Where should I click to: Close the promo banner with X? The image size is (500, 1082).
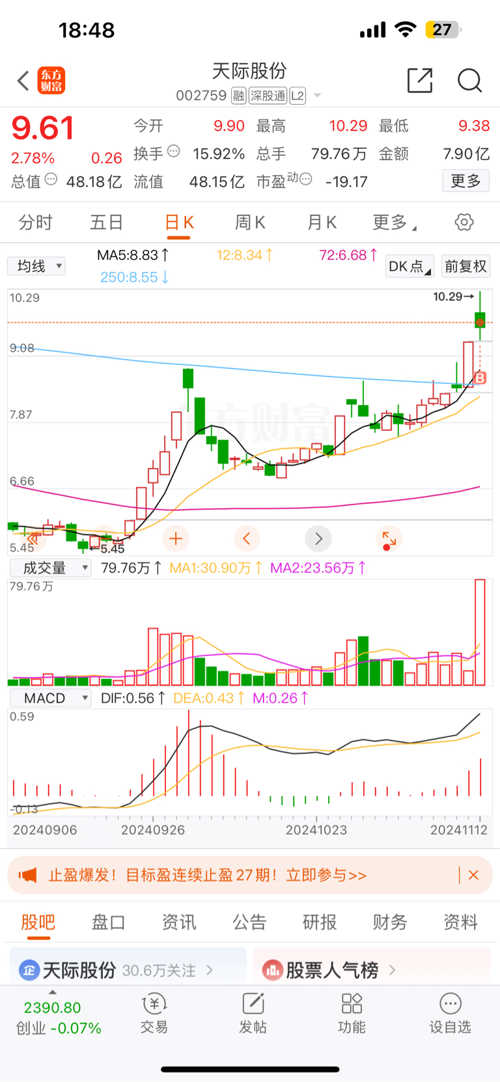(473, 875)
